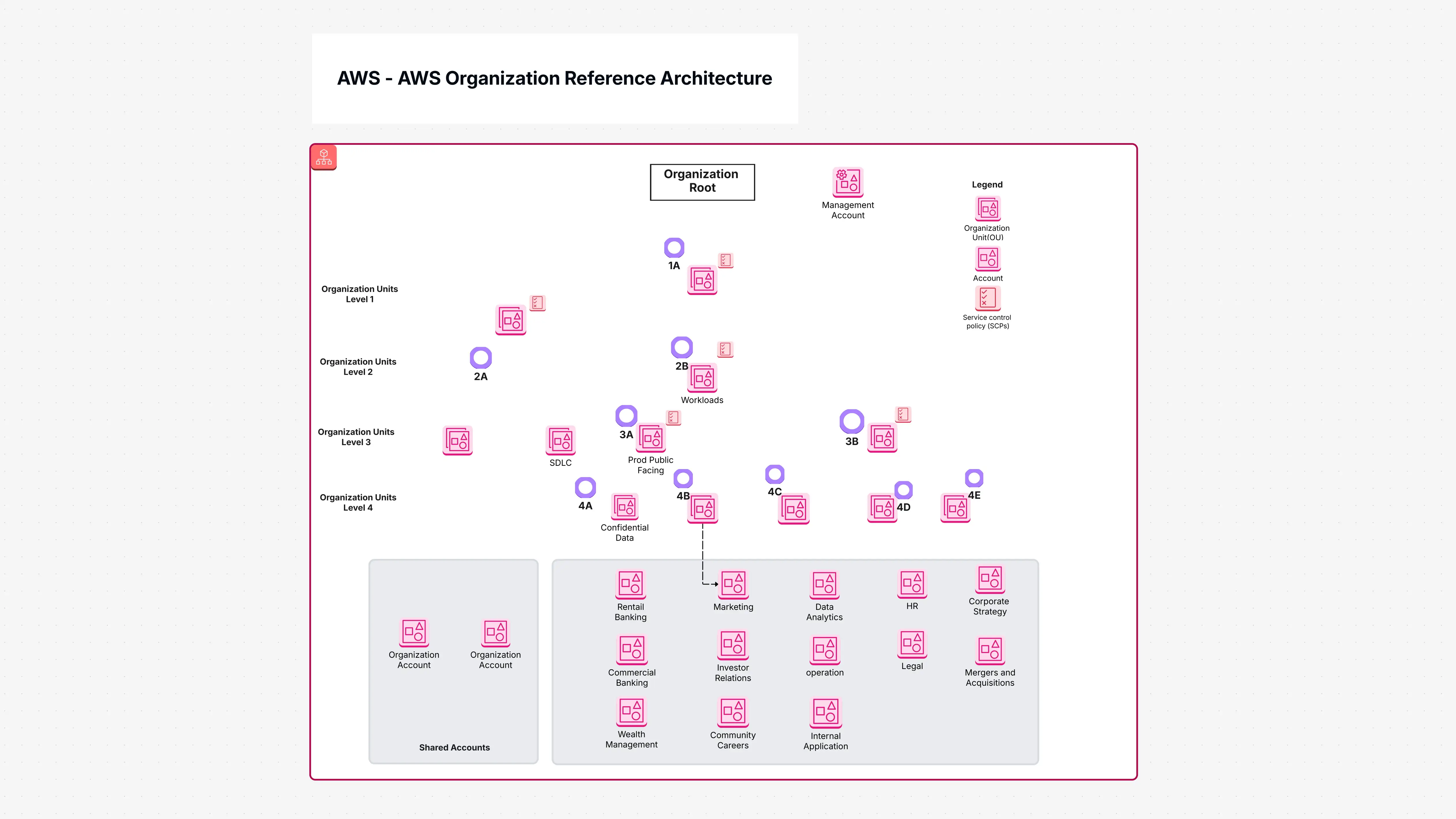Viewport: 1456px width, 819px height.
Task: Select the Service control policy legend icon
Action: tap(987, 299)
